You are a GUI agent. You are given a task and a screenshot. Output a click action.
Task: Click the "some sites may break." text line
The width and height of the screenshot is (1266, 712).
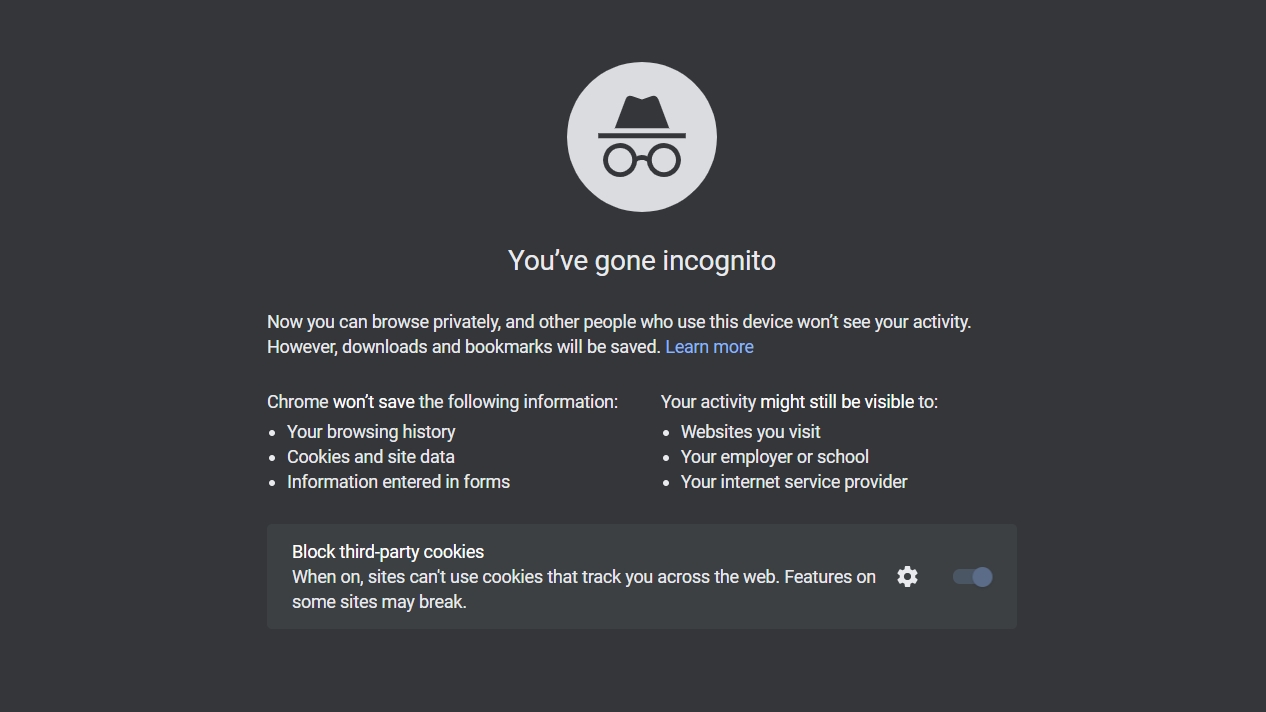[379, 602]
